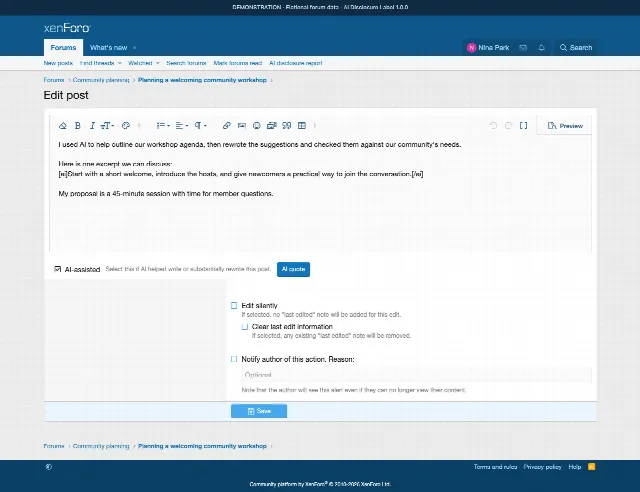The width and height of the screenshot is (640, 492).
Task: Click the Search forums link
Action: 186,63
